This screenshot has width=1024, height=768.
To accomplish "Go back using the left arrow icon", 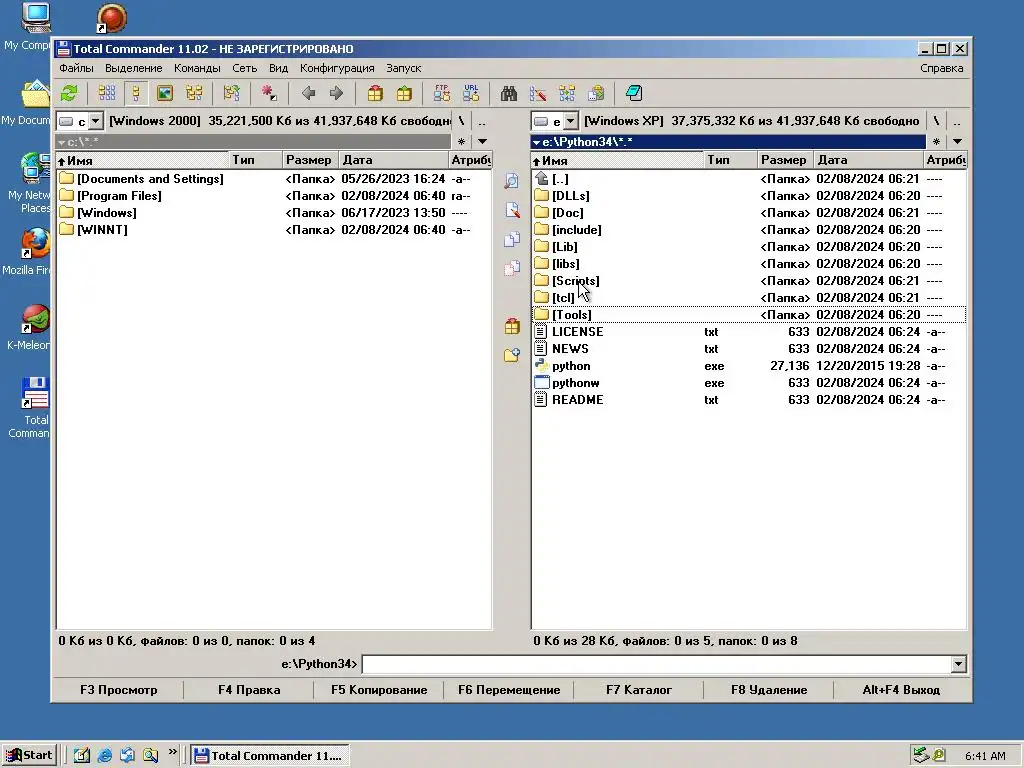I will [308, 93].
